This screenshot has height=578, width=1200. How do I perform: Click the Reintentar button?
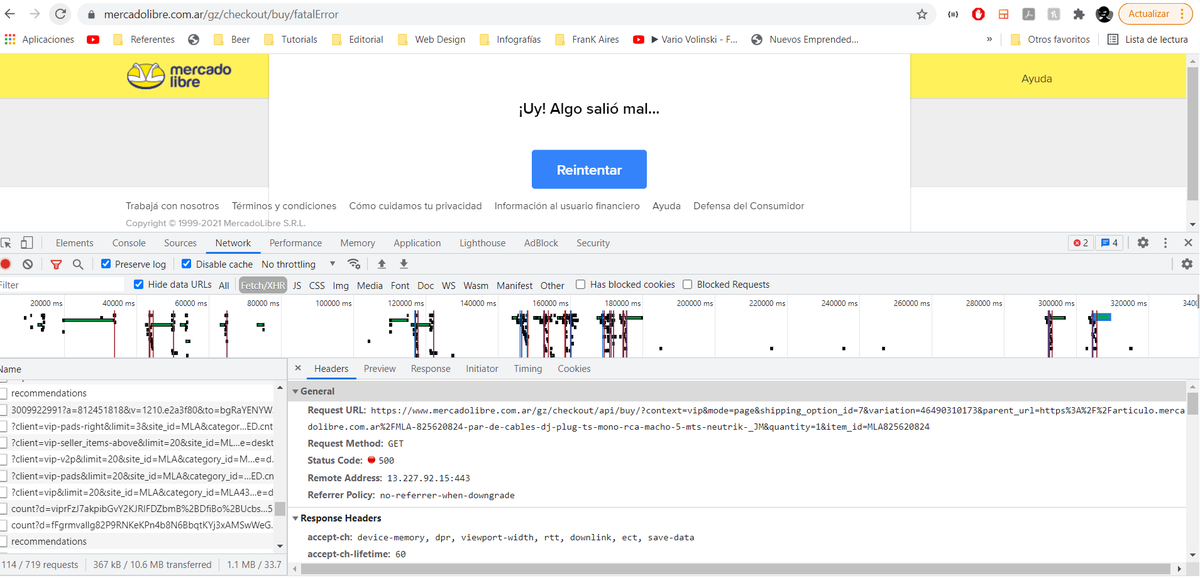click(x=589, y=170)
